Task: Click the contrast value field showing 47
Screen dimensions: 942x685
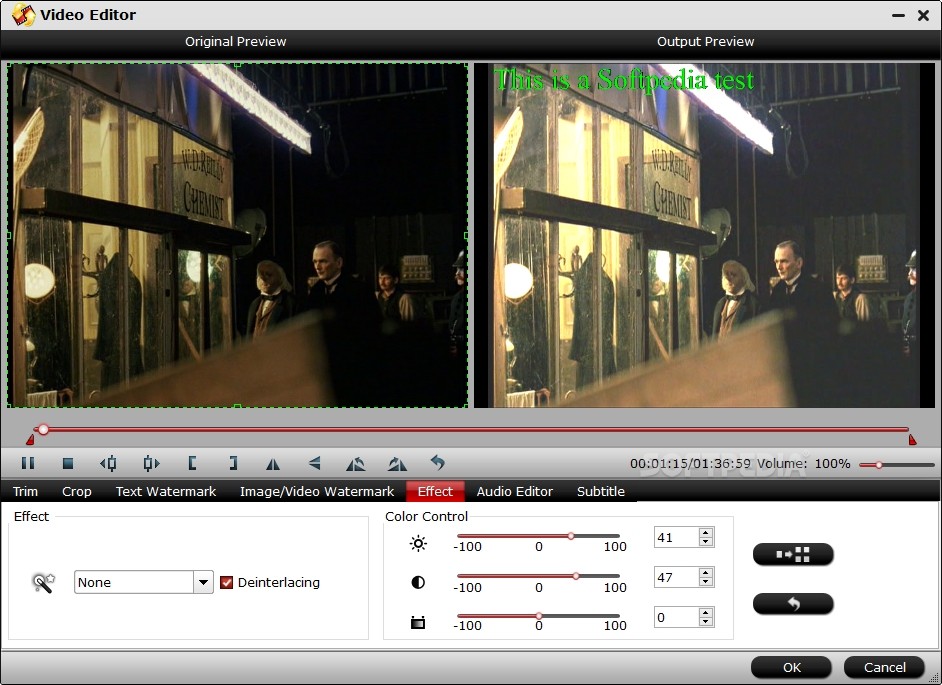Action: click(676, 577)
